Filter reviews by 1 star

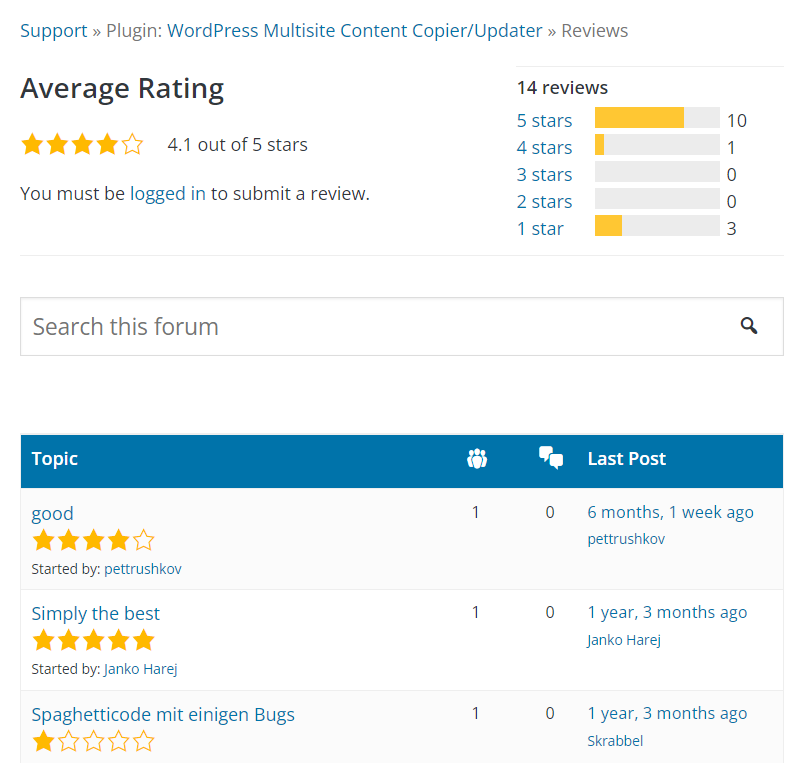point(540,228)
